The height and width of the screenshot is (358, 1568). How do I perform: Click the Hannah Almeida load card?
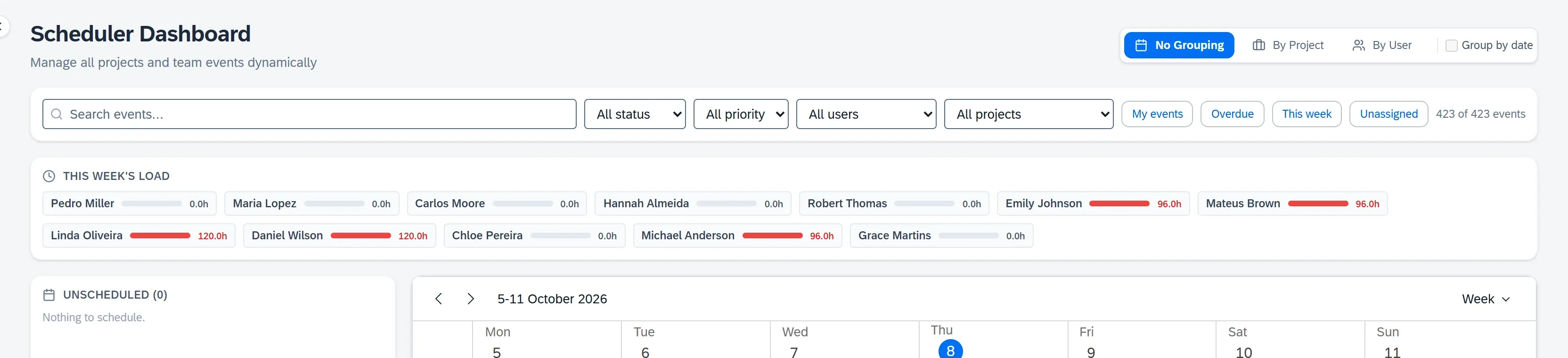tap(693, 204)
